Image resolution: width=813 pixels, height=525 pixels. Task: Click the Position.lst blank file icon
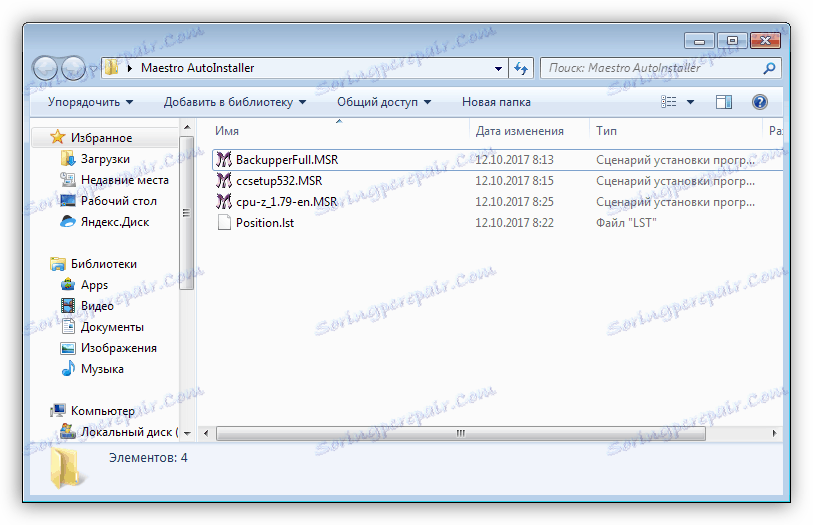[x=224, y=223]
